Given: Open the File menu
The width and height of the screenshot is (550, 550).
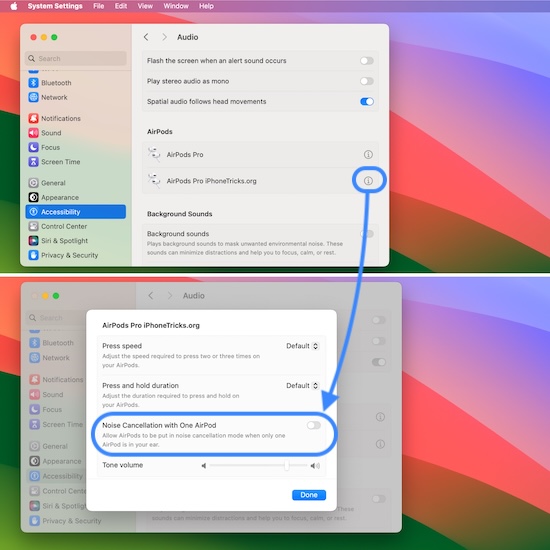Looking at the screenshot, I should (x=99, y=6).
